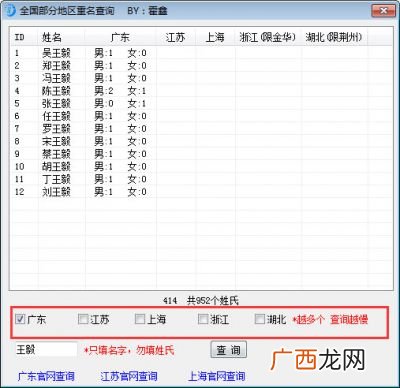This screenshot has width=400, height=388.
Task: Select the row 宋王毅
Action: [x=202, y=141]
